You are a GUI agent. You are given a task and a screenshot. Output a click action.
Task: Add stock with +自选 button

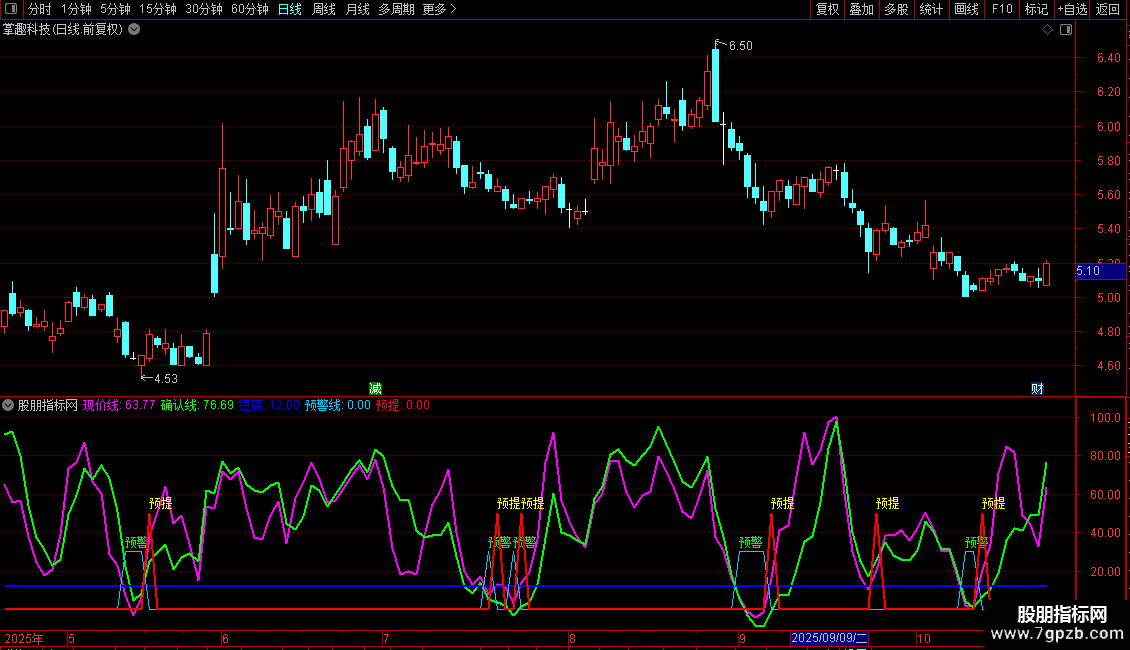(x=1072, y=9)
